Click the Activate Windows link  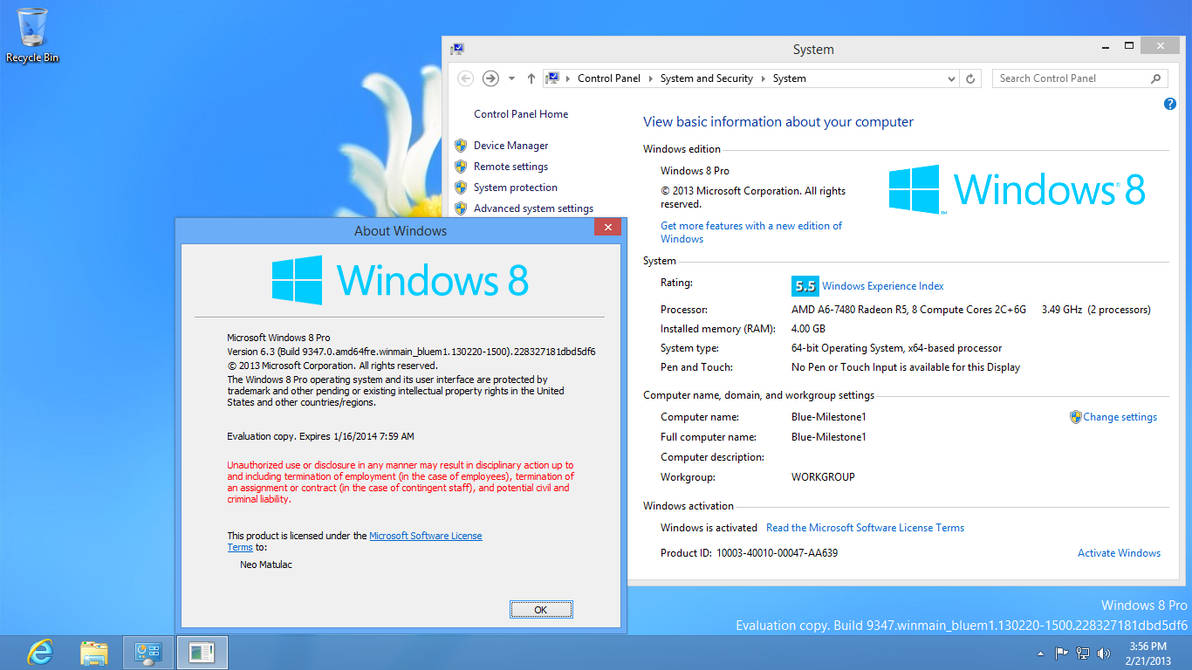[1118, 553]
